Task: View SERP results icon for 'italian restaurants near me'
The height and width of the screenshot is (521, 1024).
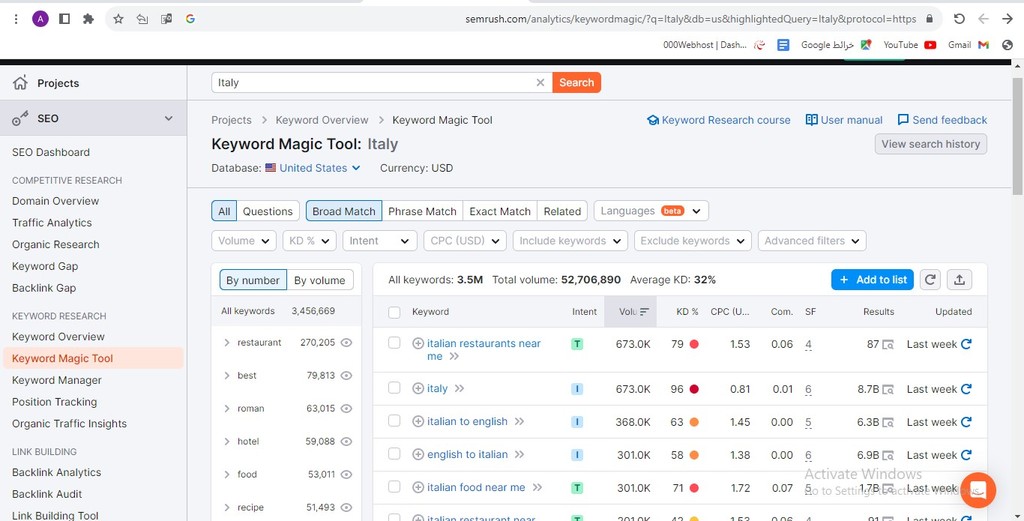Action: tap(888, 344)
